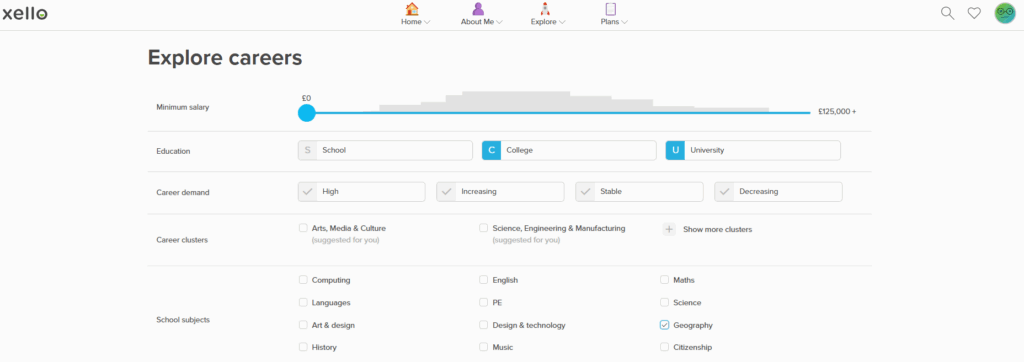Image resolution: width=1024 pixels, height=362 pixels.
Task: Open the Explore dropdown chevron
Action: (x=562, y=22)
